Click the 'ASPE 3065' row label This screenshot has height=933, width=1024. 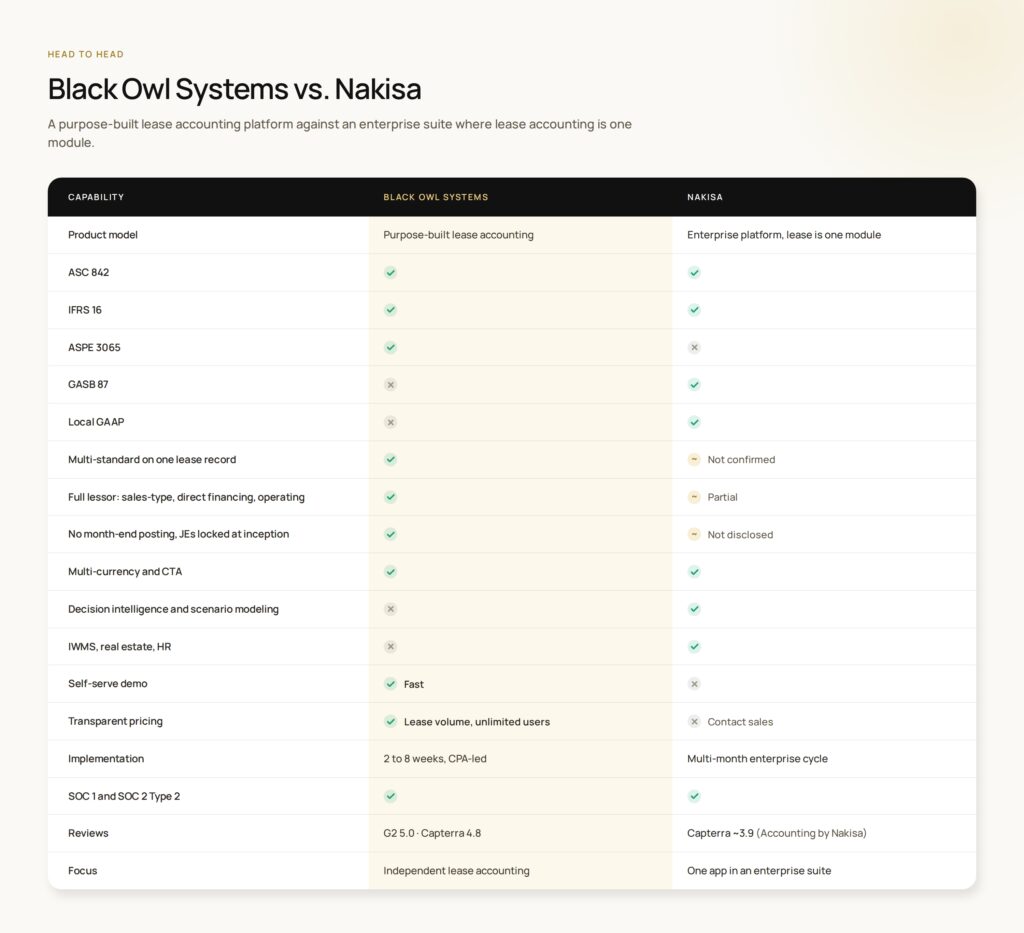click(94, 347)
